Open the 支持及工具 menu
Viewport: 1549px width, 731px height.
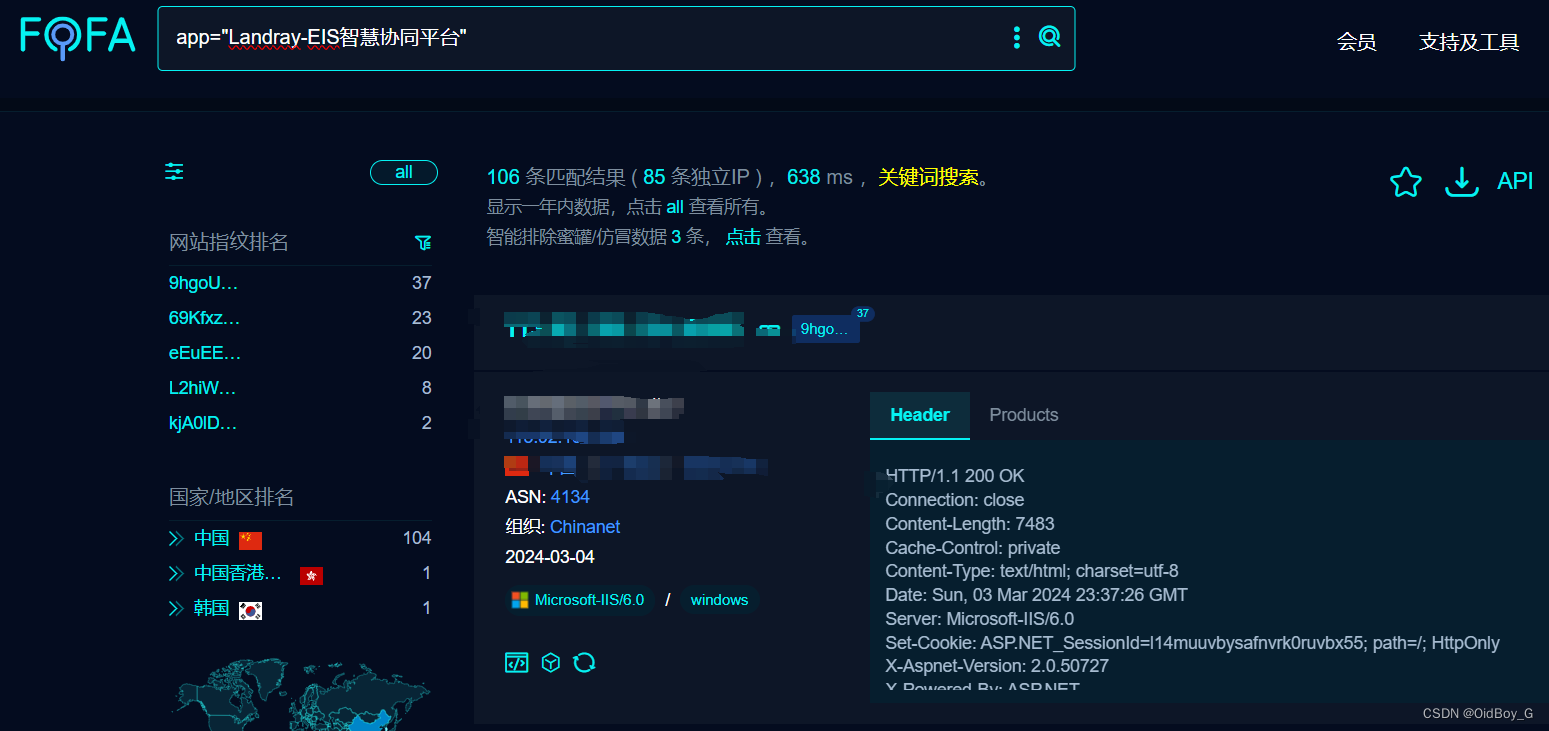pyautogui.click(x=1468, y=42)
